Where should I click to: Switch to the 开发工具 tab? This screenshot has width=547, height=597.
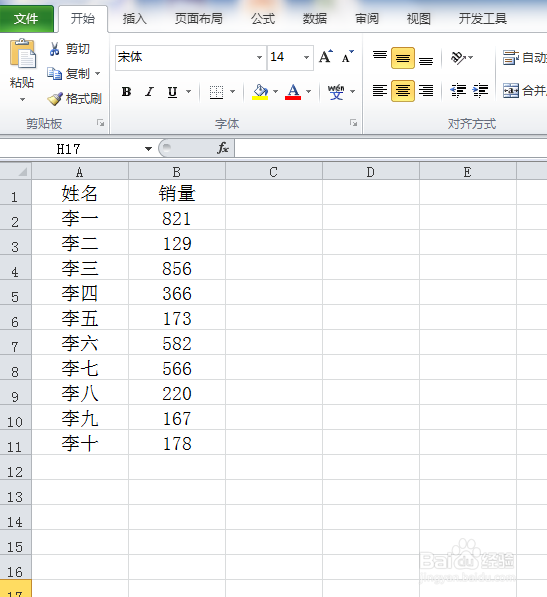482,19
